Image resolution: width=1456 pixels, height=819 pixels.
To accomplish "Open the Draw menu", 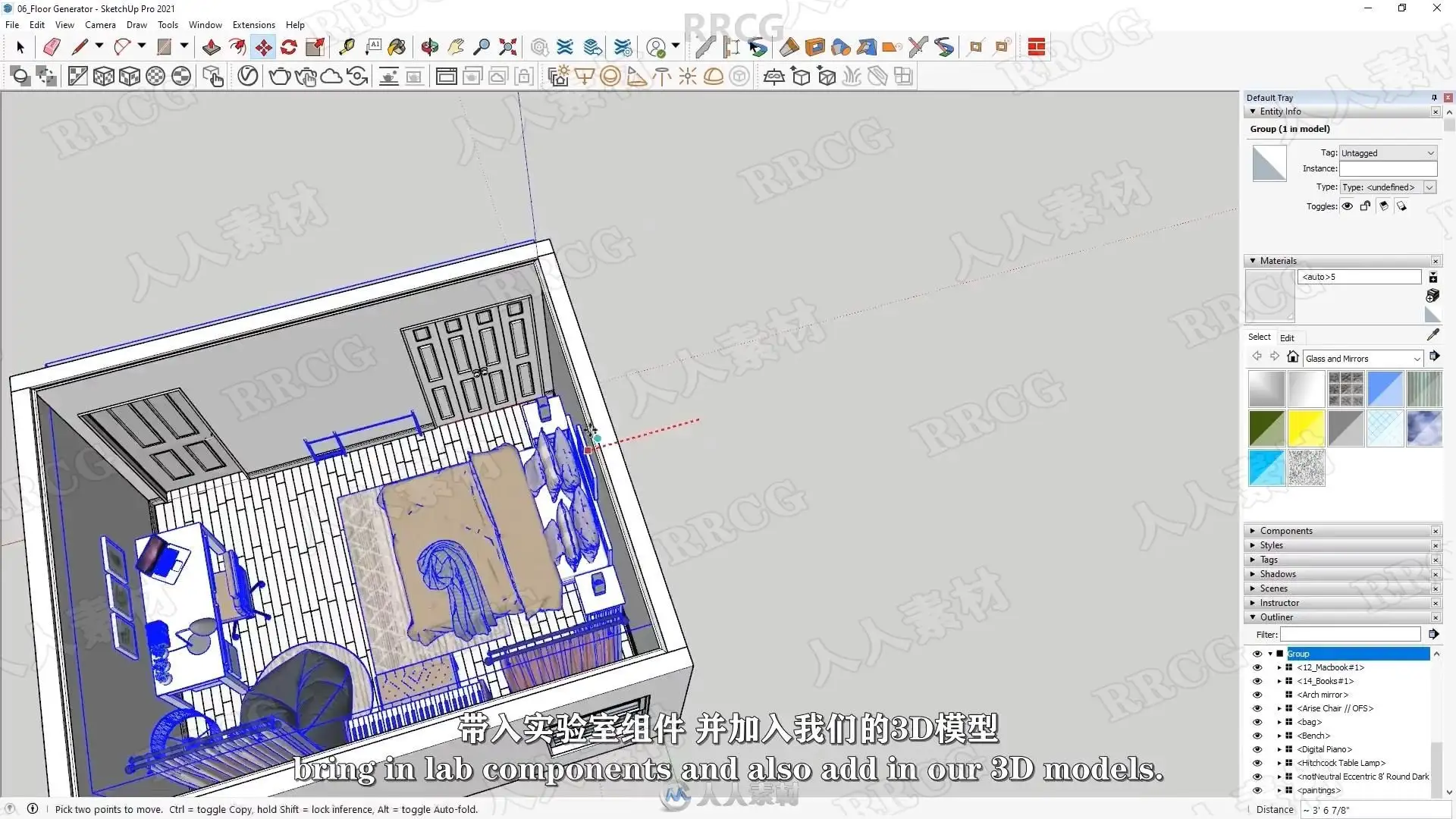I will coord(136,24).
